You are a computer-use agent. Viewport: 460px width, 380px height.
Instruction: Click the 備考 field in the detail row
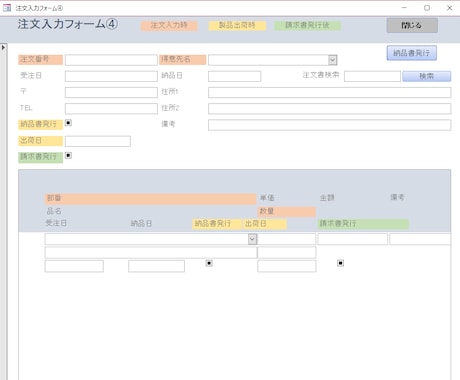(420, 239)
